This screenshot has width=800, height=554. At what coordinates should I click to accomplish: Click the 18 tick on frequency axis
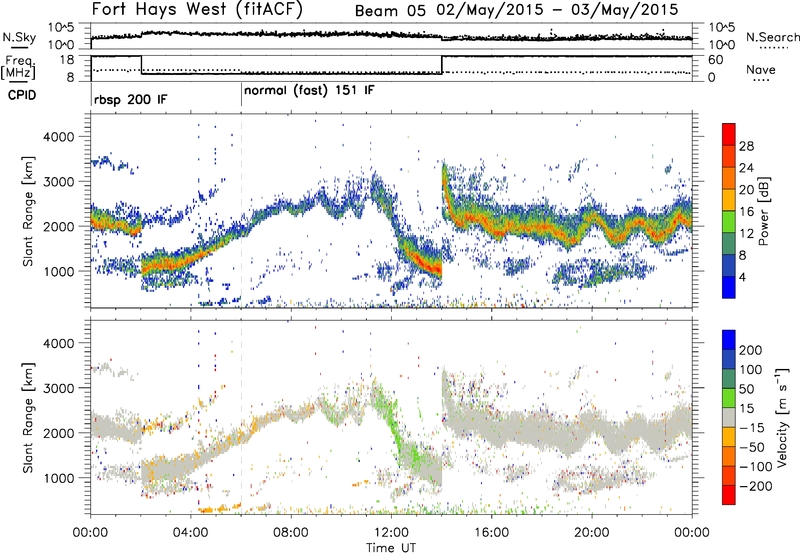(67, 59)
